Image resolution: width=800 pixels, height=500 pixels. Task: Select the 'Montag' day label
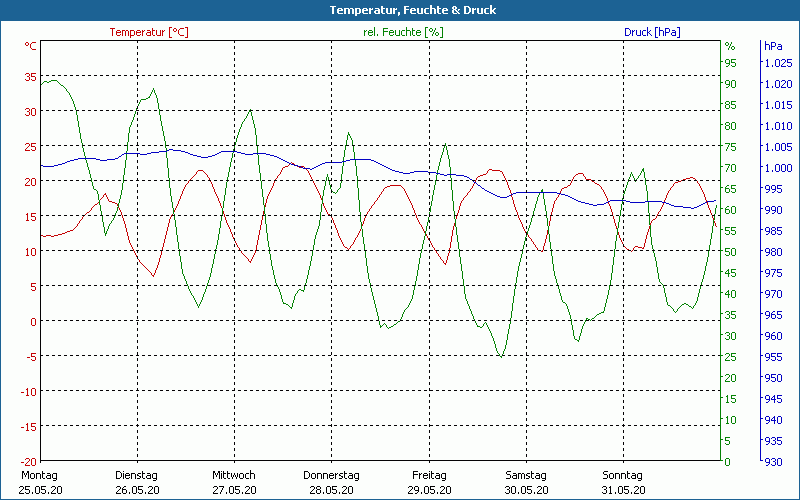coord(40,475)
